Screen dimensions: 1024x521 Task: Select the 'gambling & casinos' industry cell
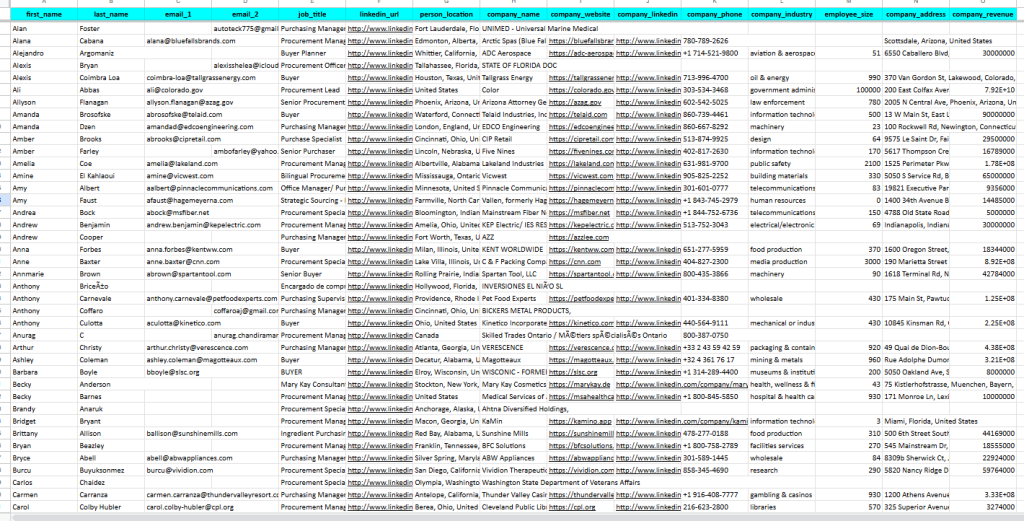(782, 495)
